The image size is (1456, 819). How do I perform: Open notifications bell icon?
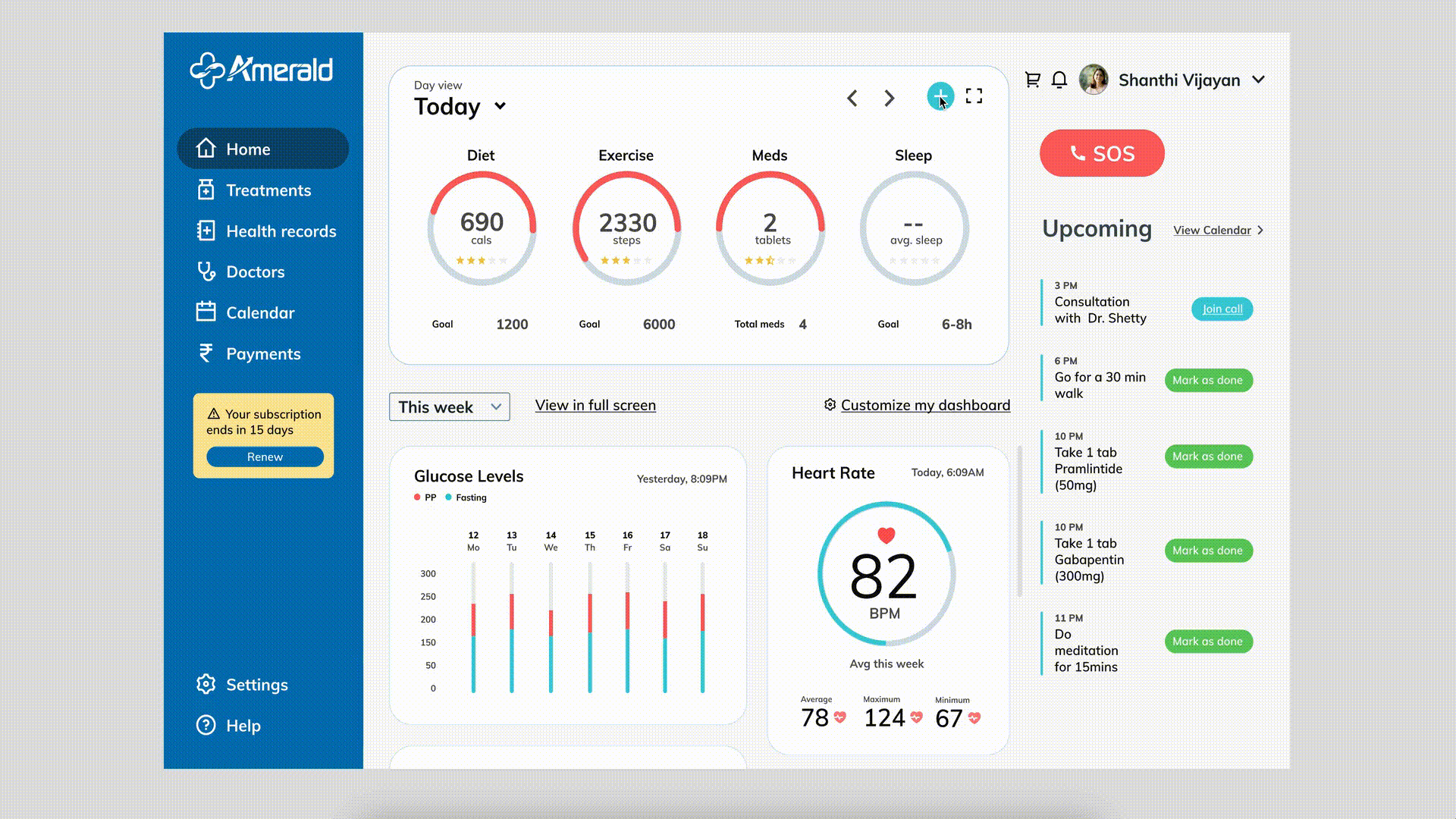coord(1059,80)
